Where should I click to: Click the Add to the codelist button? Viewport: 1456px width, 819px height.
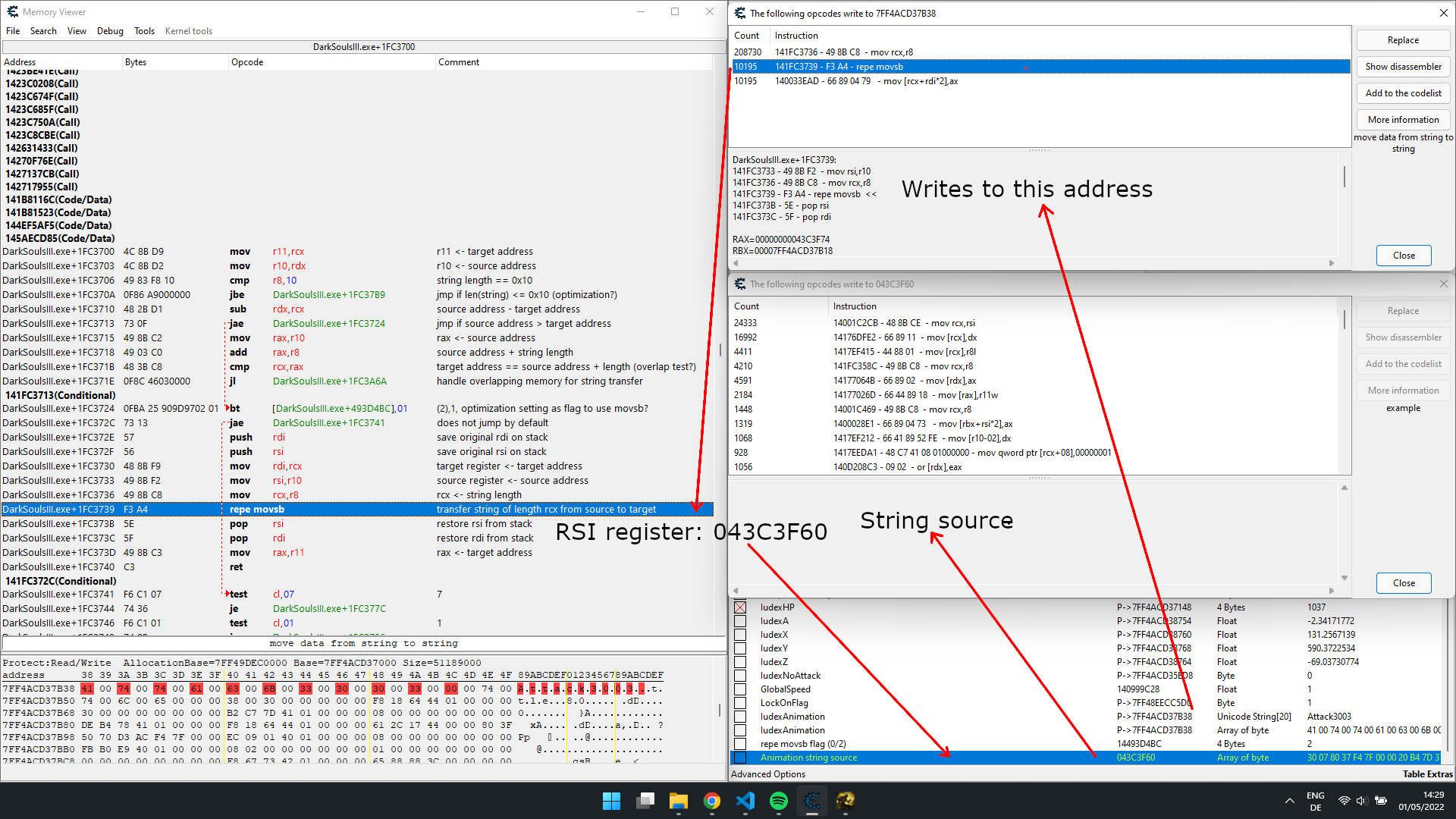(1403, 93)
